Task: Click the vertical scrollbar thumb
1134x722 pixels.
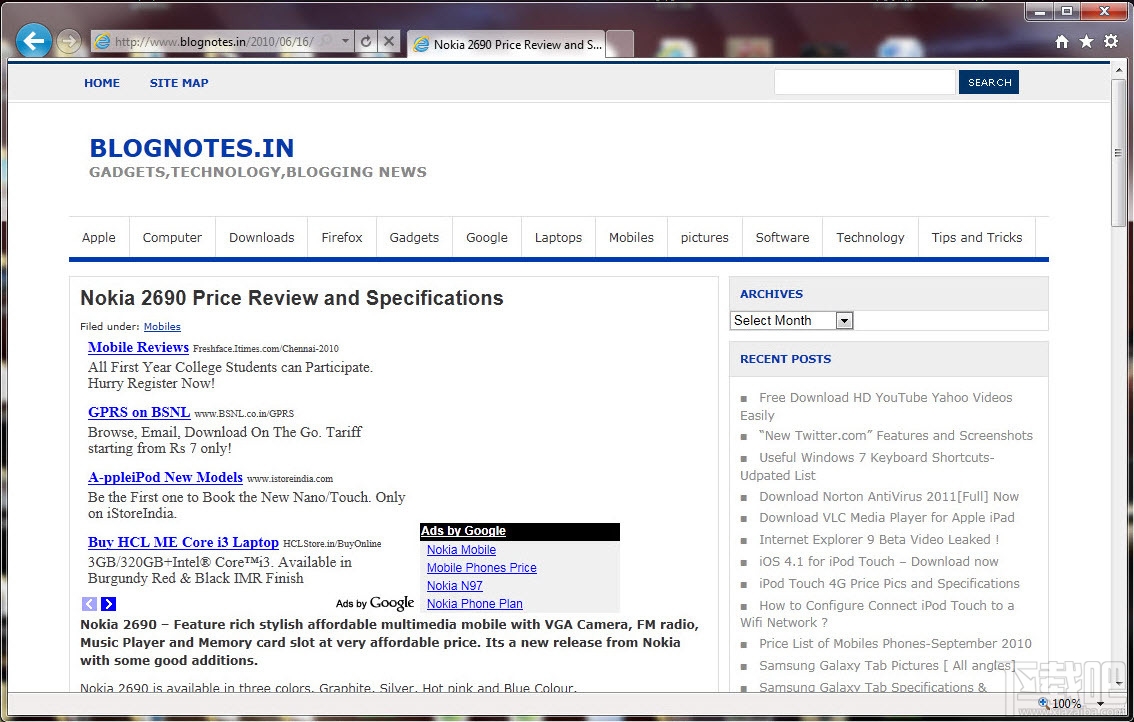Action: 1119,152
